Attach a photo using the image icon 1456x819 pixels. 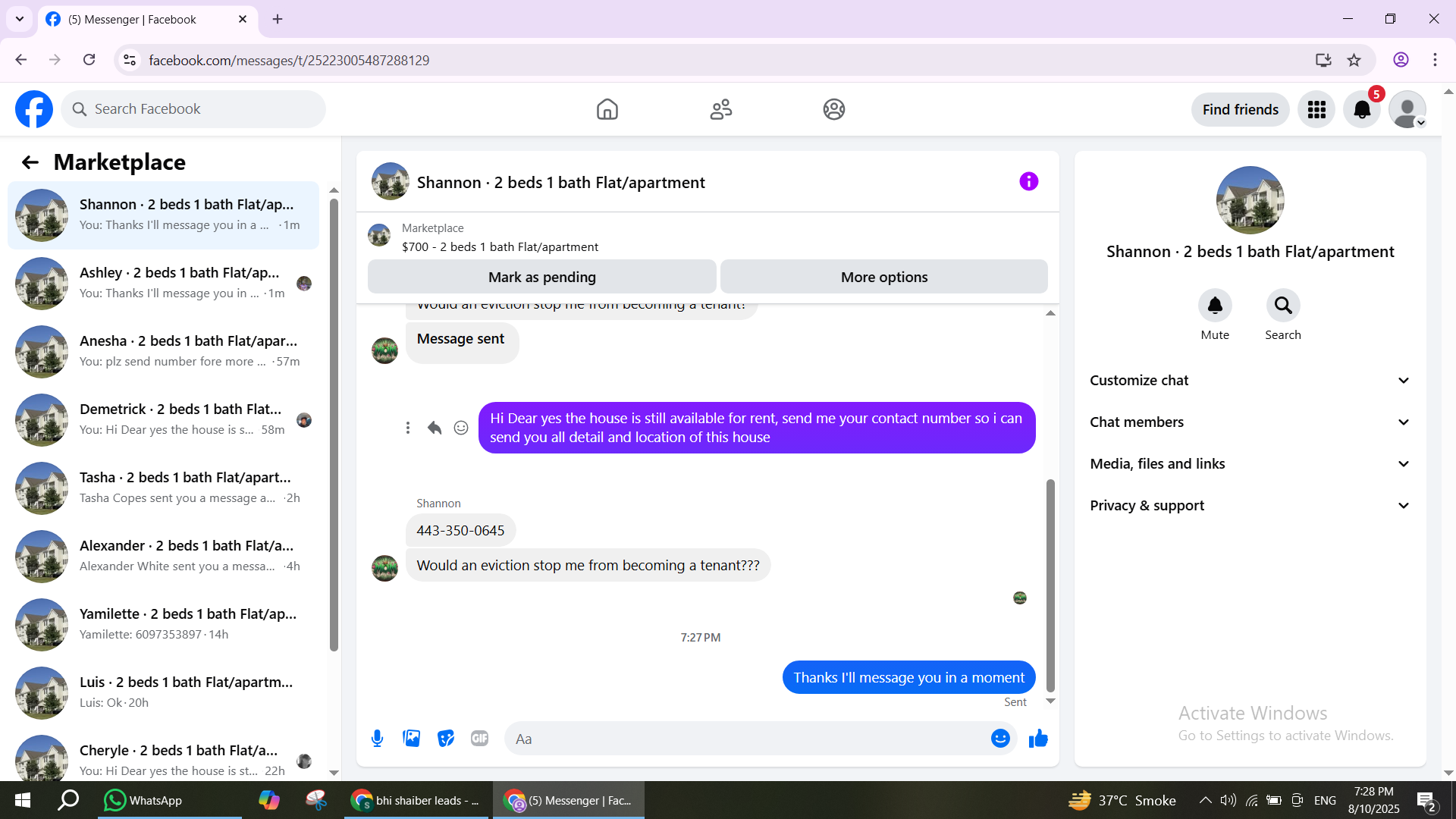coord(411,738)
